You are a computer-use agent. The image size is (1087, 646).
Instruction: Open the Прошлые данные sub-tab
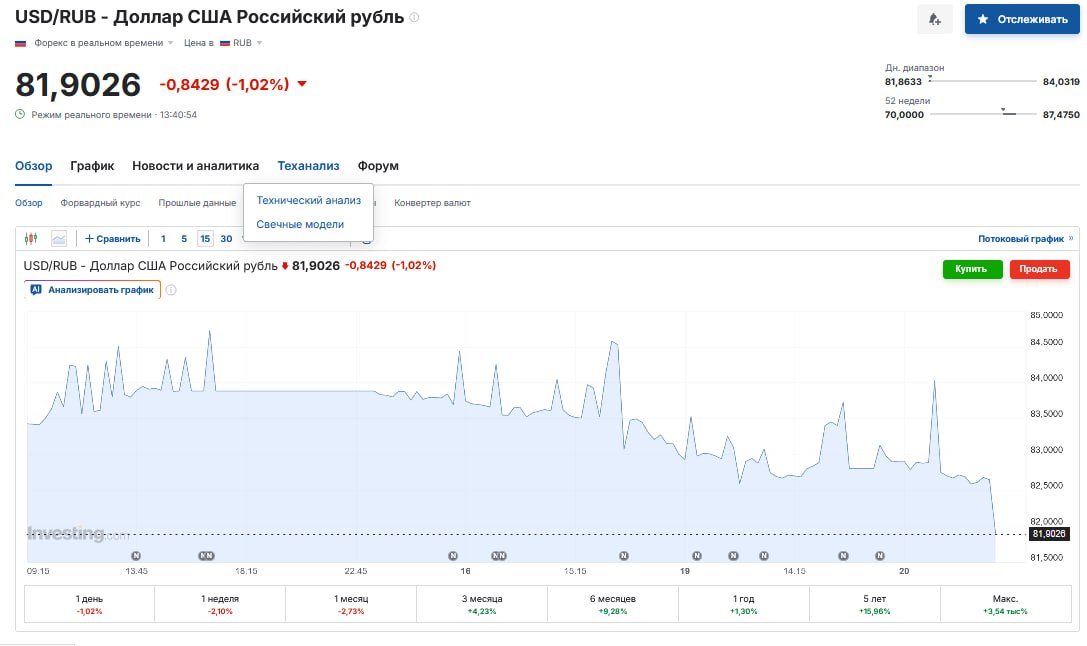tap(197, 203)
